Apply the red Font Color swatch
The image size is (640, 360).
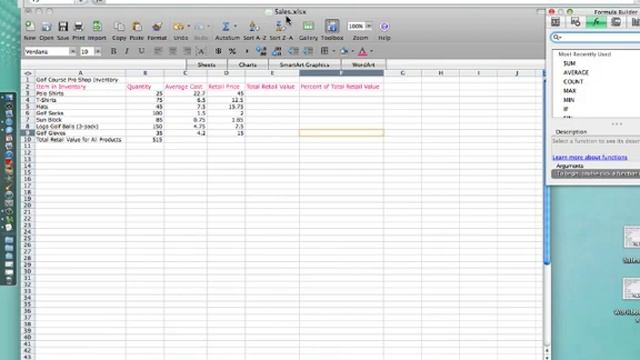(x=362, y=51)
